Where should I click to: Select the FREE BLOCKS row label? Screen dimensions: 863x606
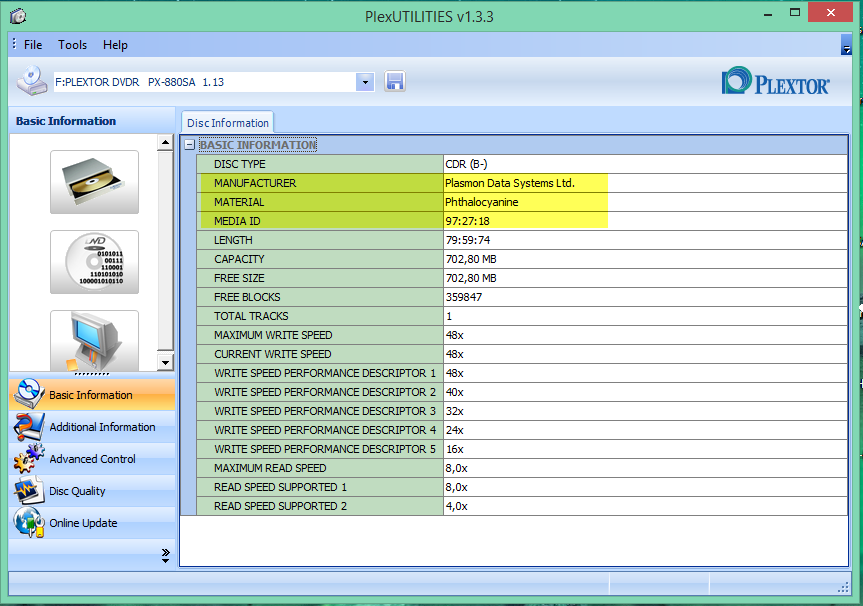tap(247, 297)
